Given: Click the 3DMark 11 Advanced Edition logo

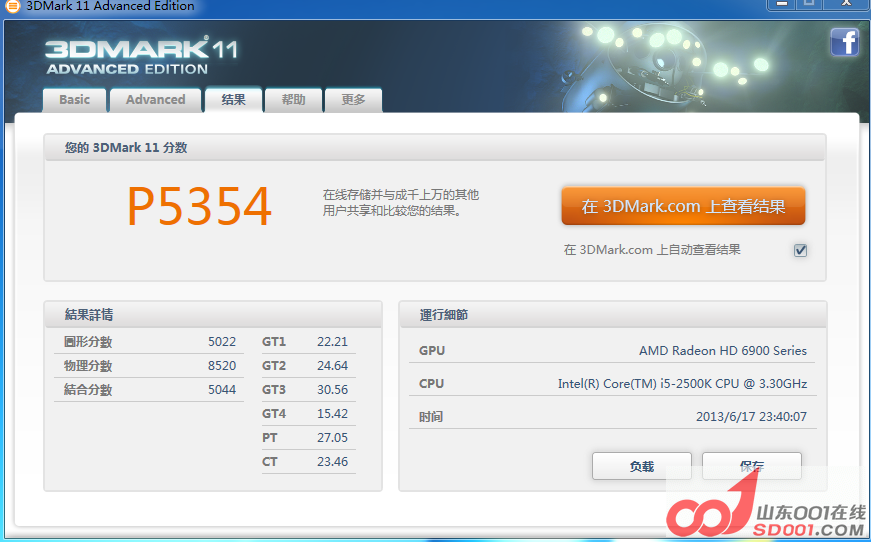Looking at the screenshot, I should pyautogui.click(x=141, y=56).
